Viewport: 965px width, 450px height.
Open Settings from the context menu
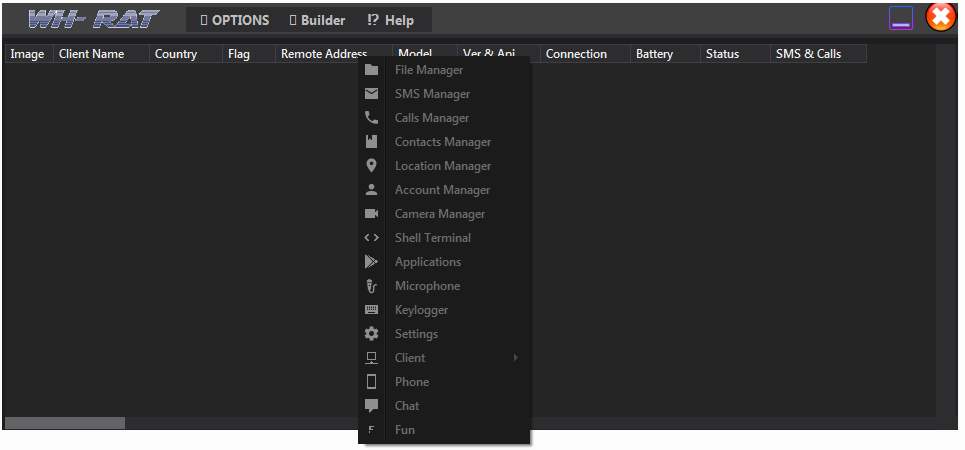click(x=444, y=334)
